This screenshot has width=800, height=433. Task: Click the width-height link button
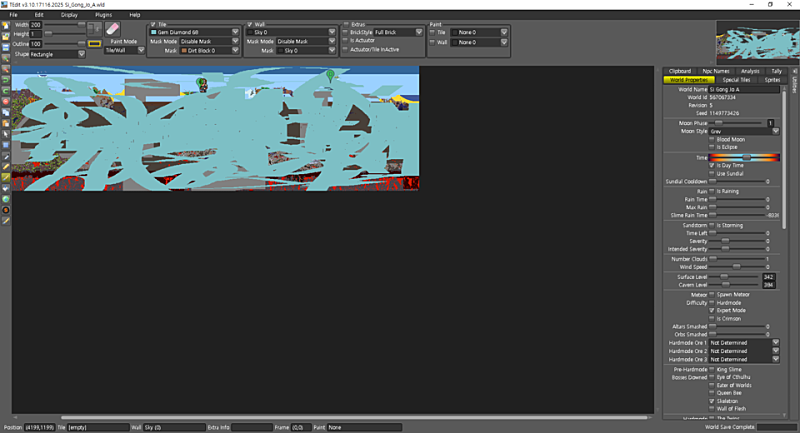[x=94, y=29]
